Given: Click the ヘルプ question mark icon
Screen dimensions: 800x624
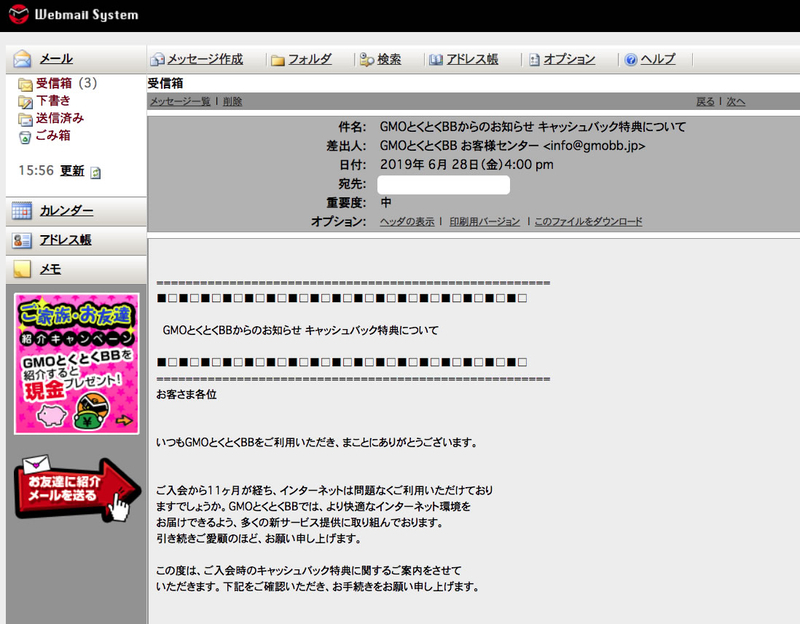Looking at the screenshot, I should coord(631,60).
